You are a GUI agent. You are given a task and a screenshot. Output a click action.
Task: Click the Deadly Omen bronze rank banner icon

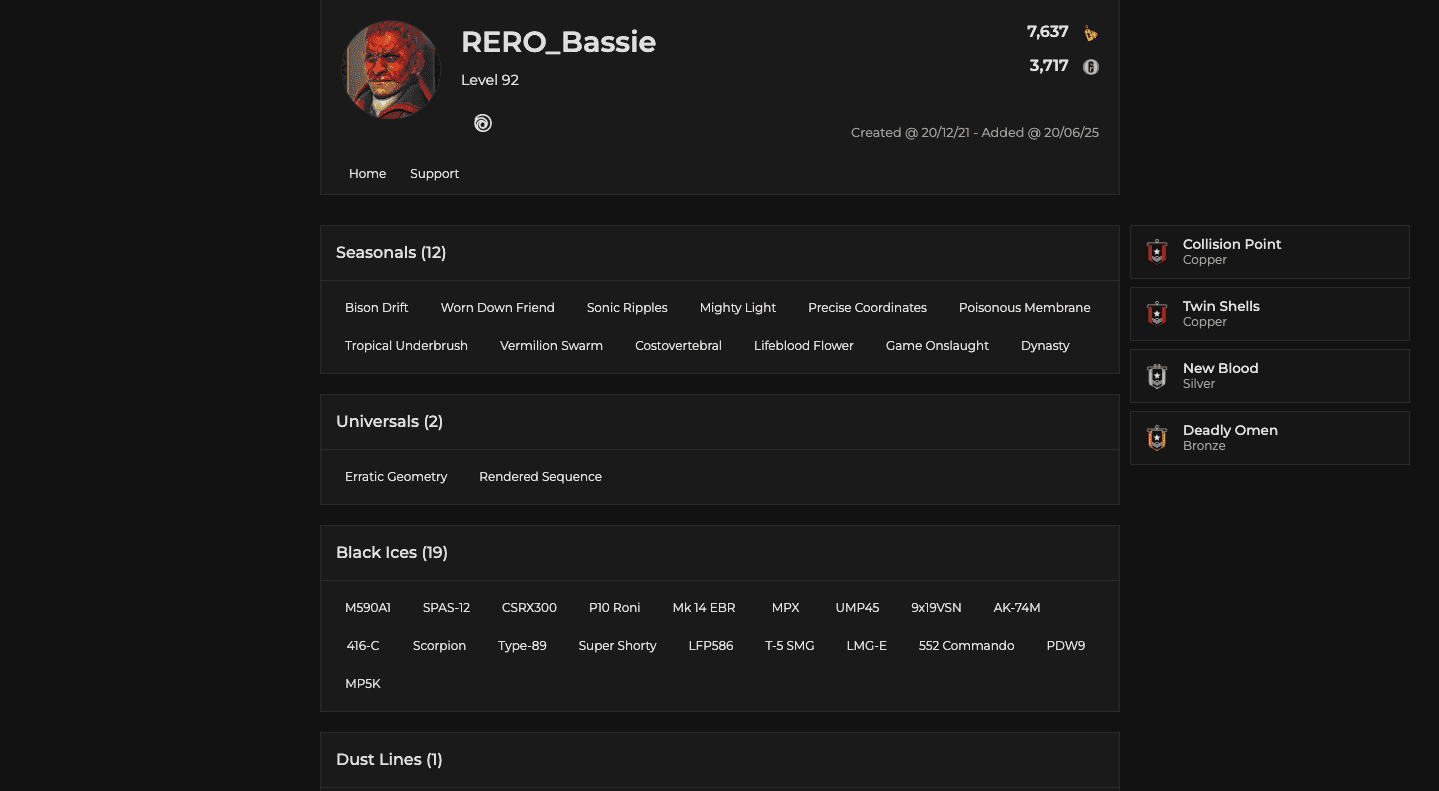click(1156, 437)
